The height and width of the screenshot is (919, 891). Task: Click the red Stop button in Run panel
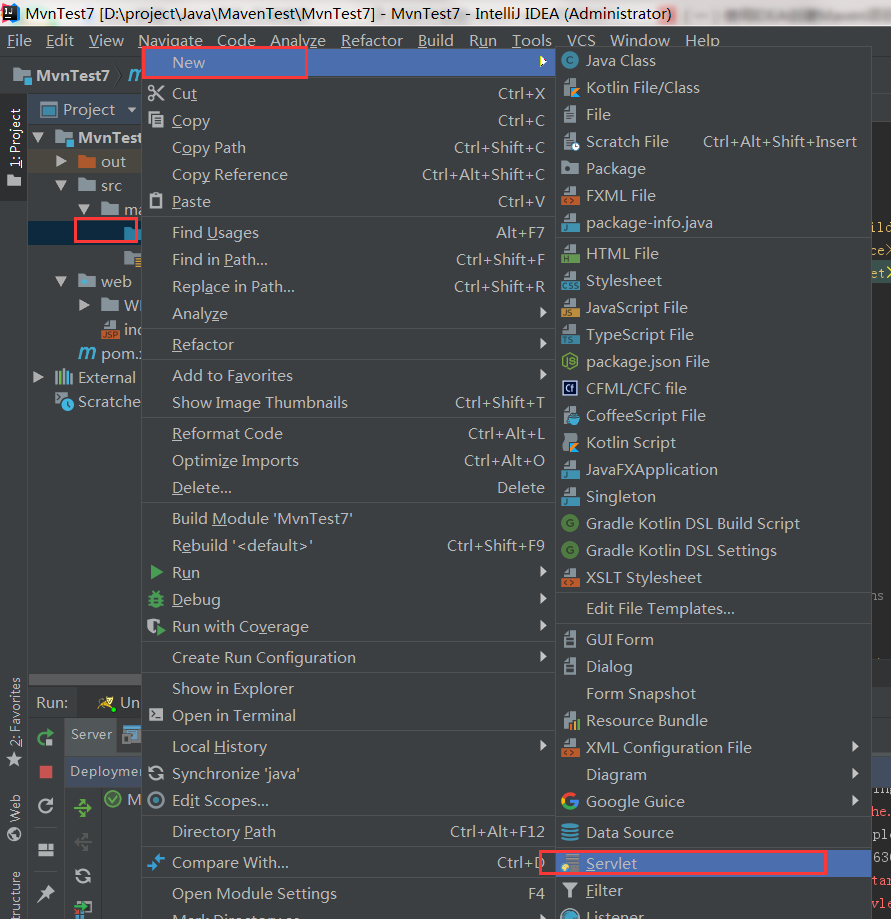(x=46, y=771)
